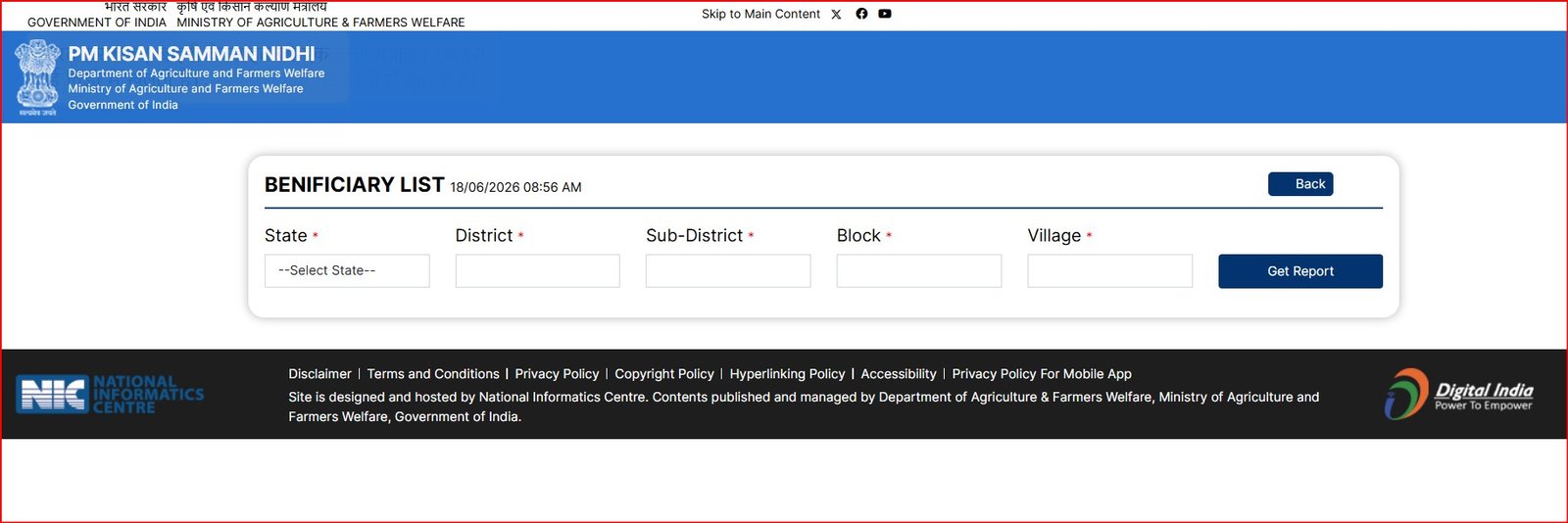
Task: Click MINISTRY OF AGRICULTURE & FARMERS WELFARE text
Action: [320, 23]
